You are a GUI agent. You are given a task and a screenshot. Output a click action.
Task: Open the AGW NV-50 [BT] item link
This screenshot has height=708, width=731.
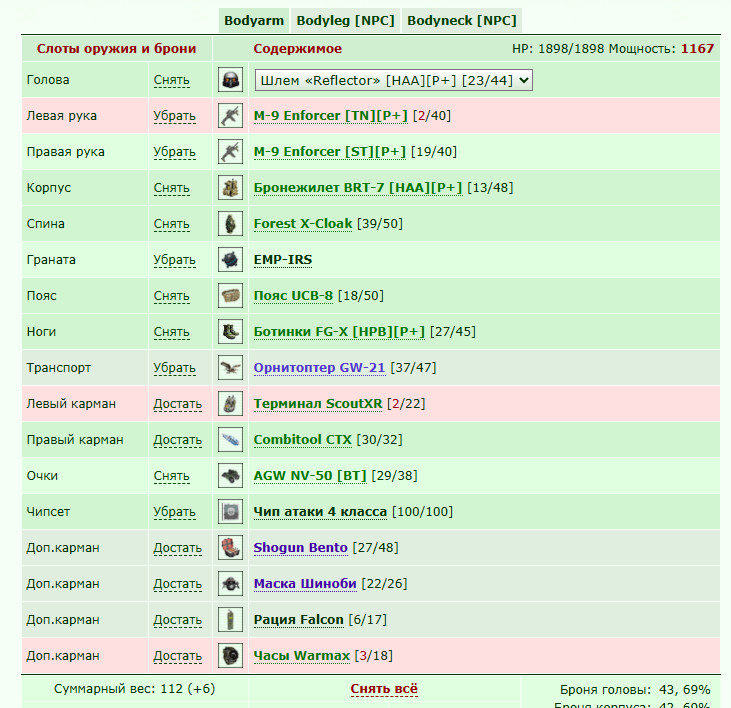pyautogui.click(x=310, y=475)
